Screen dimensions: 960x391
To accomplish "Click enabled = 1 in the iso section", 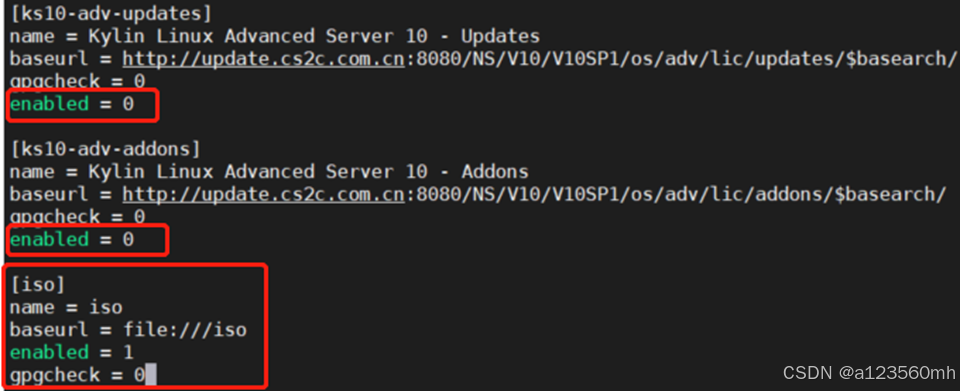I will point(72,352).
